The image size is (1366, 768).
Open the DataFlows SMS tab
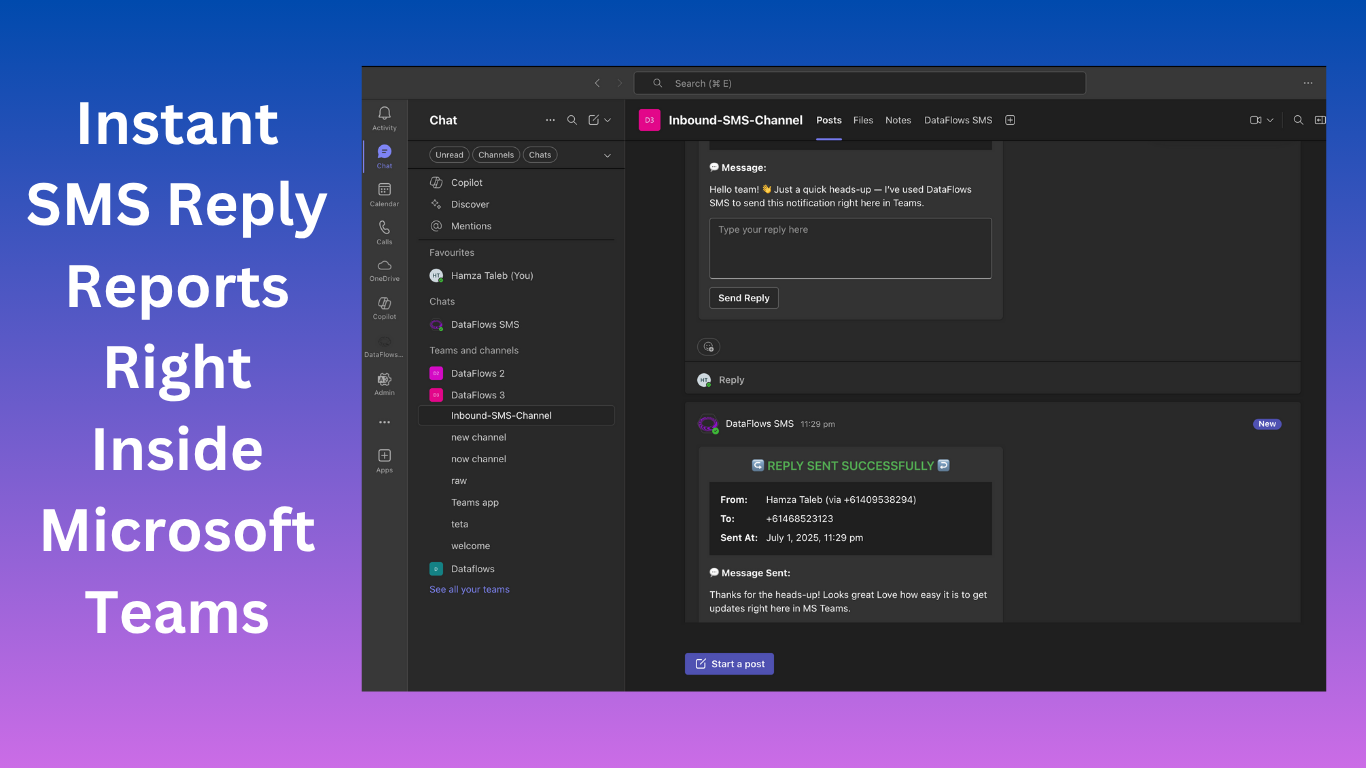pos(958,120)
